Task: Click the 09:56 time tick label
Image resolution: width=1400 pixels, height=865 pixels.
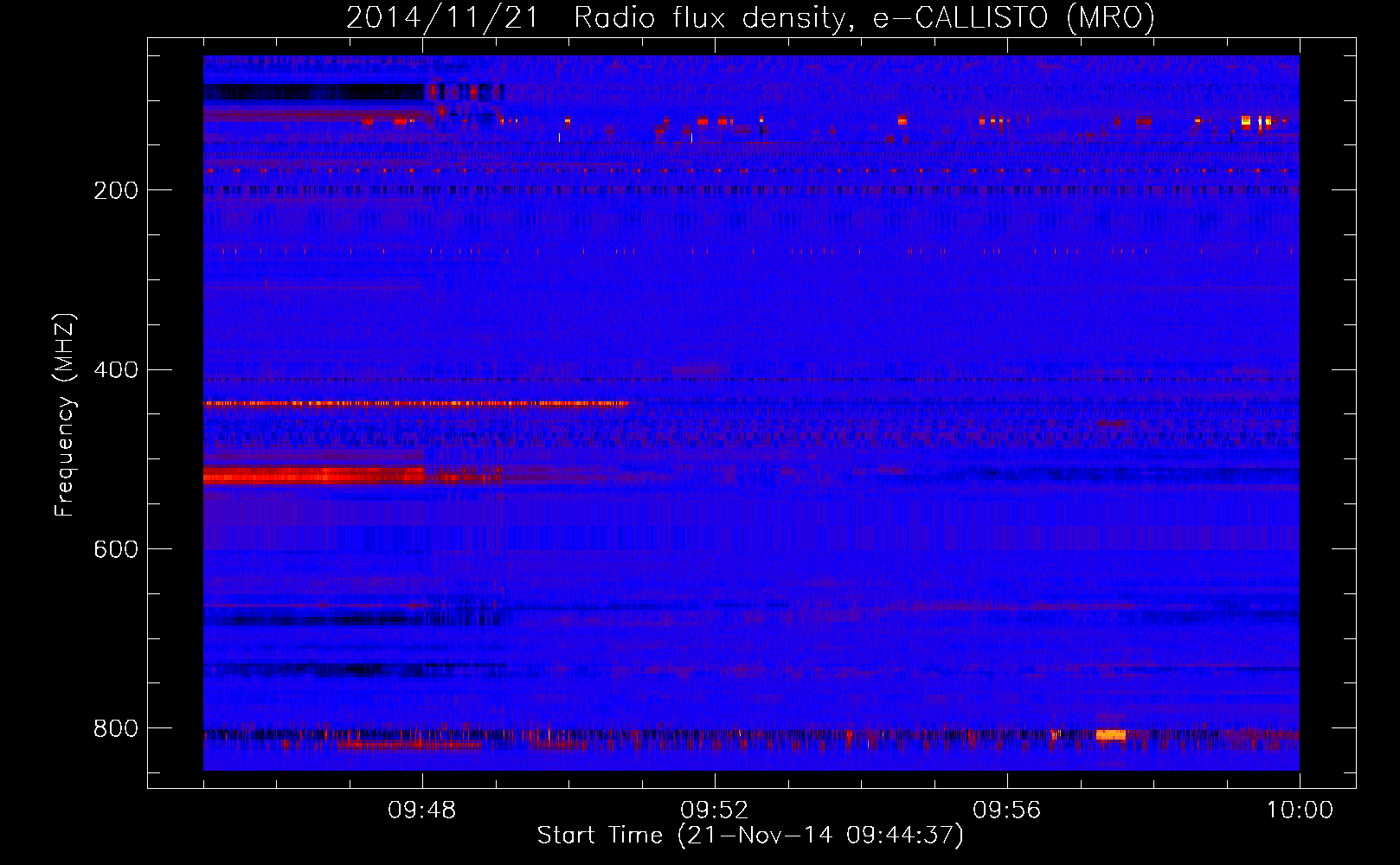Action: 1007,811
